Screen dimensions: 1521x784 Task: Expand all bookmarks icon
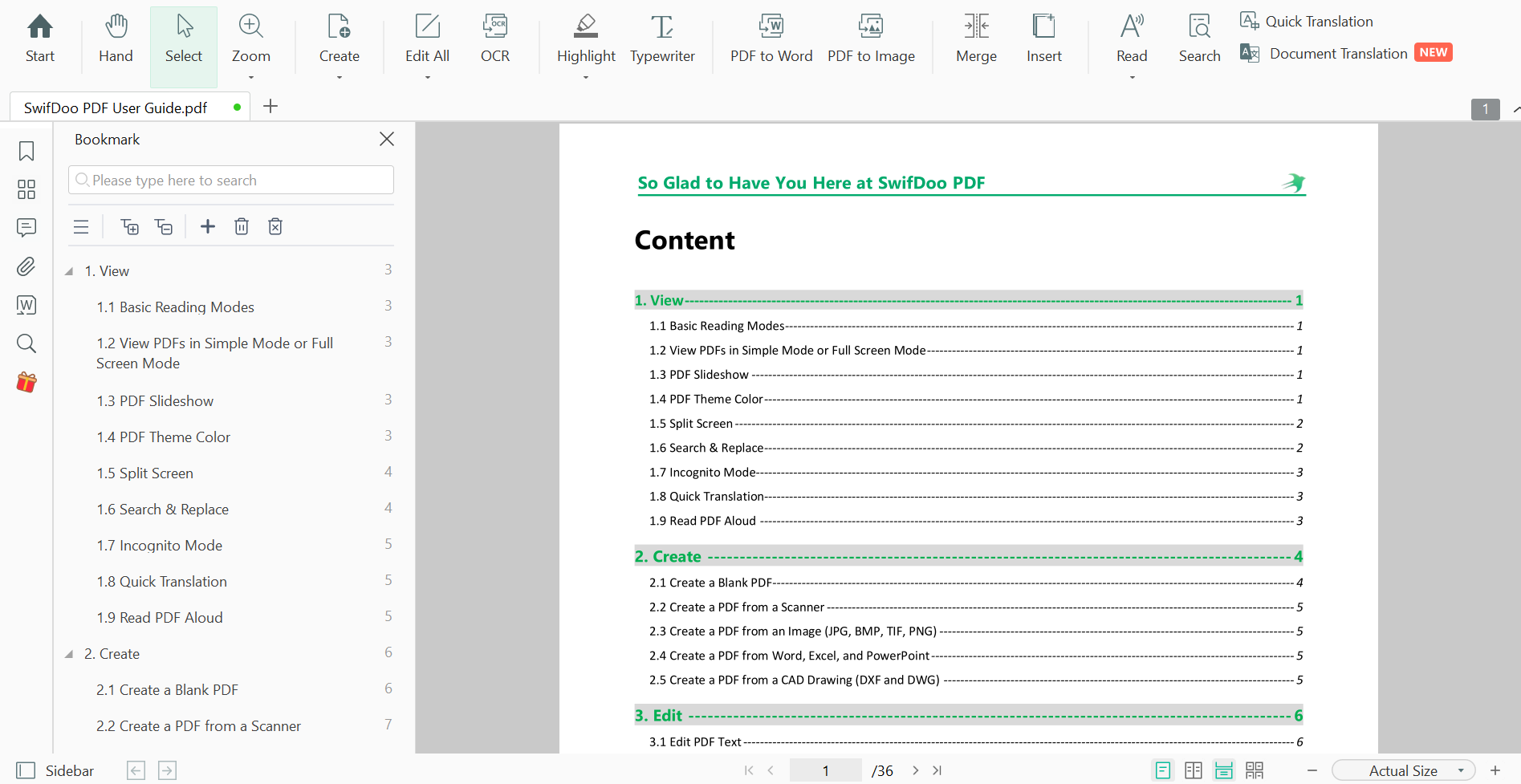pyautogui.click(x=129, y=227)
